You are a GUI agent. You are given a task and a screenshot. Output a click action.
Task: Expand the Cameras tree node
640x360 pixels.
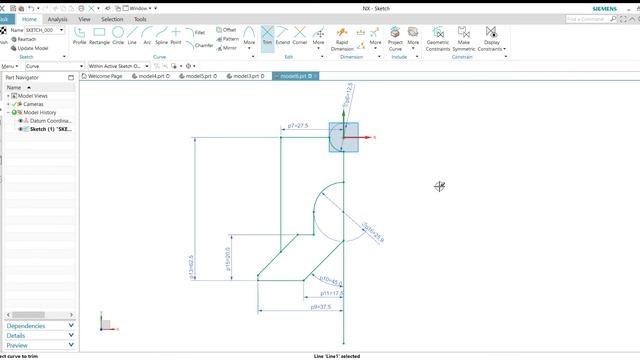tap(8, 104)
